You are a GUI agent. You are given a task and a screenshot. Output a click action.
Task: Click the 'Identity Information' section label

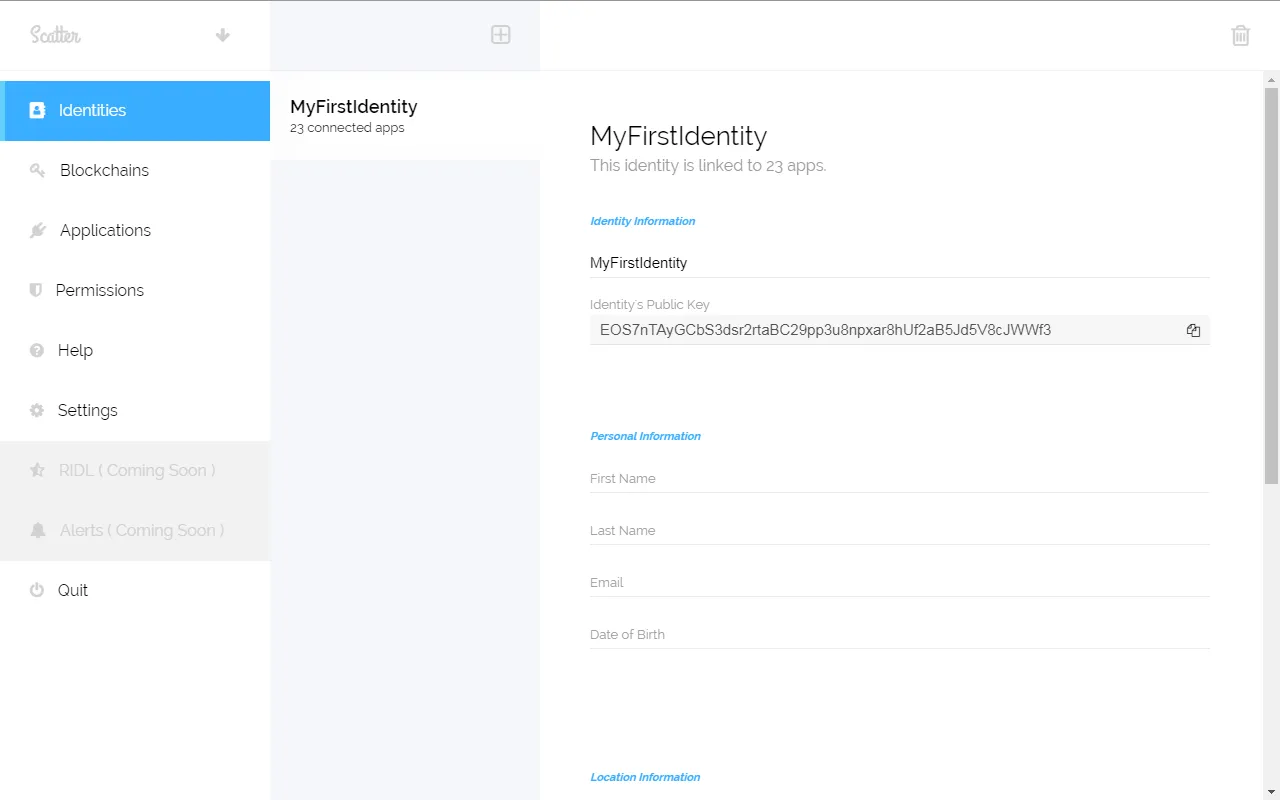click(x=643, y=221)
